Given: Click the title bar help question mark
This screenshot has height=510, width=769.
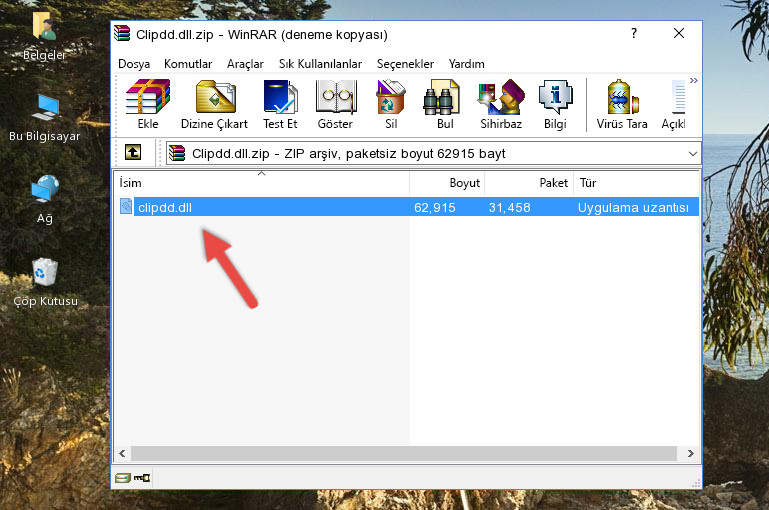Looking at the screenshot, I should tap(634, 33).
